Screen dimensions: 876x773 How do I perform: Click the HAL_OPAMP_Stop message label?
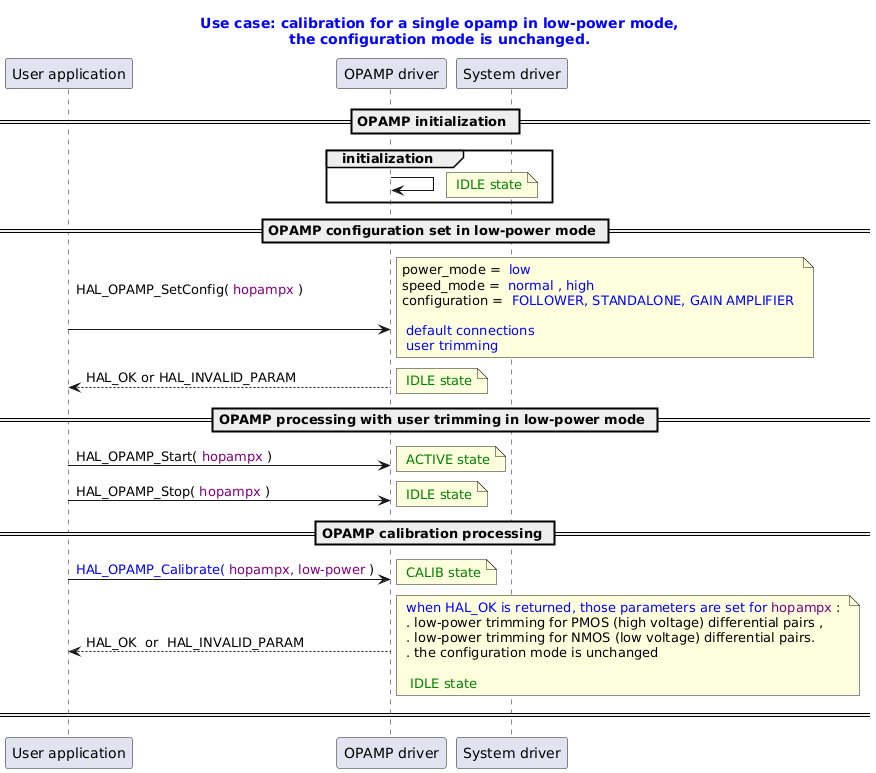(171, 491)
